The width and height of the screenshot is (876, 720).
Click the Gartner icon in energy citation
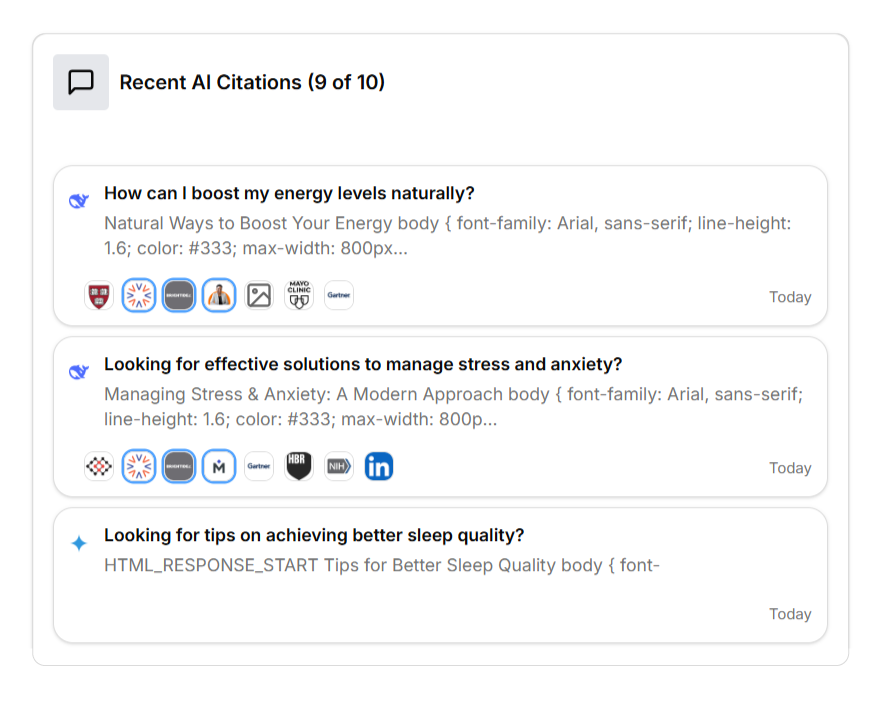point(339,295)
